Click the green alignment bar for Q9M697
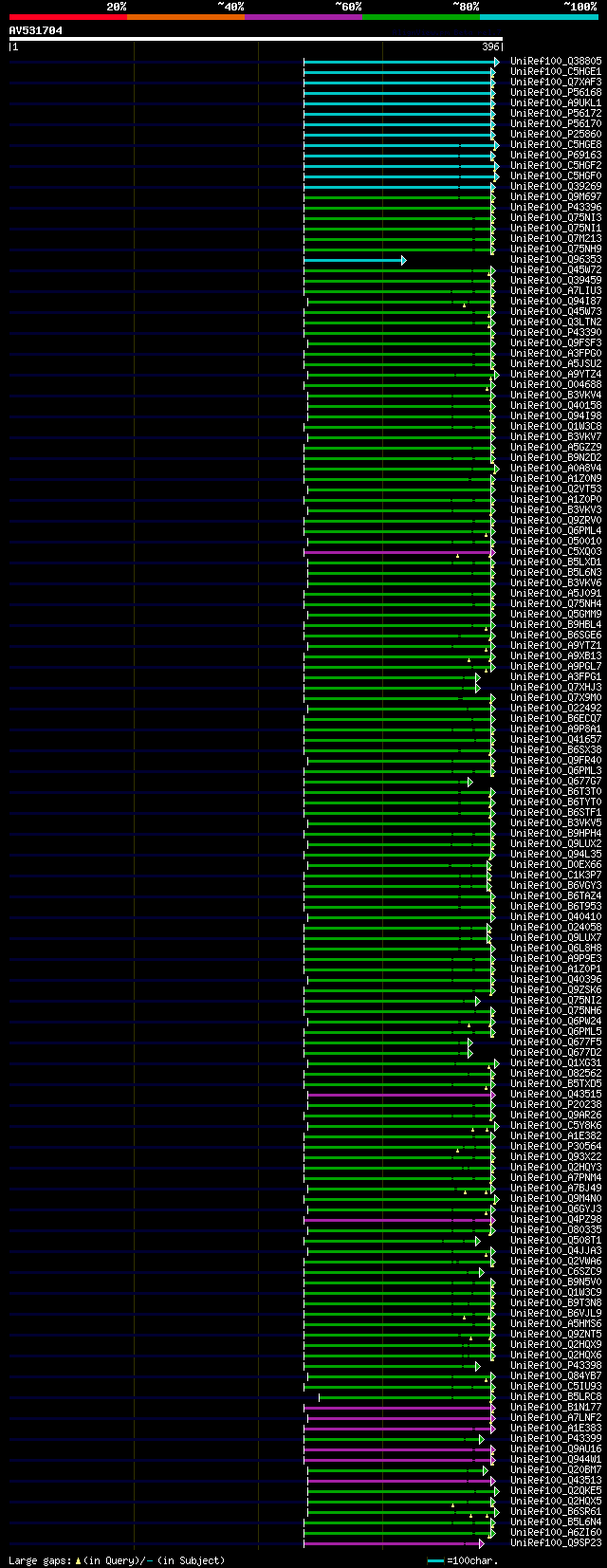The image size is (607, 1568). point(399,197)
